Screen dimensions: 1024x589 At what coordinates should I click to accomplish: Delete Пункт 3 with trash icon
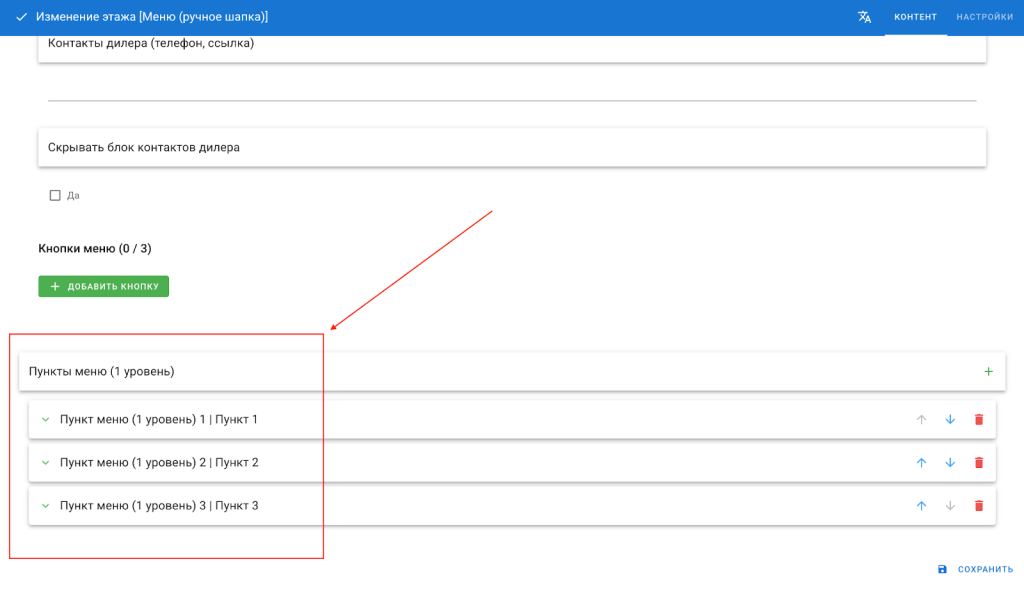tap(979, 506)
